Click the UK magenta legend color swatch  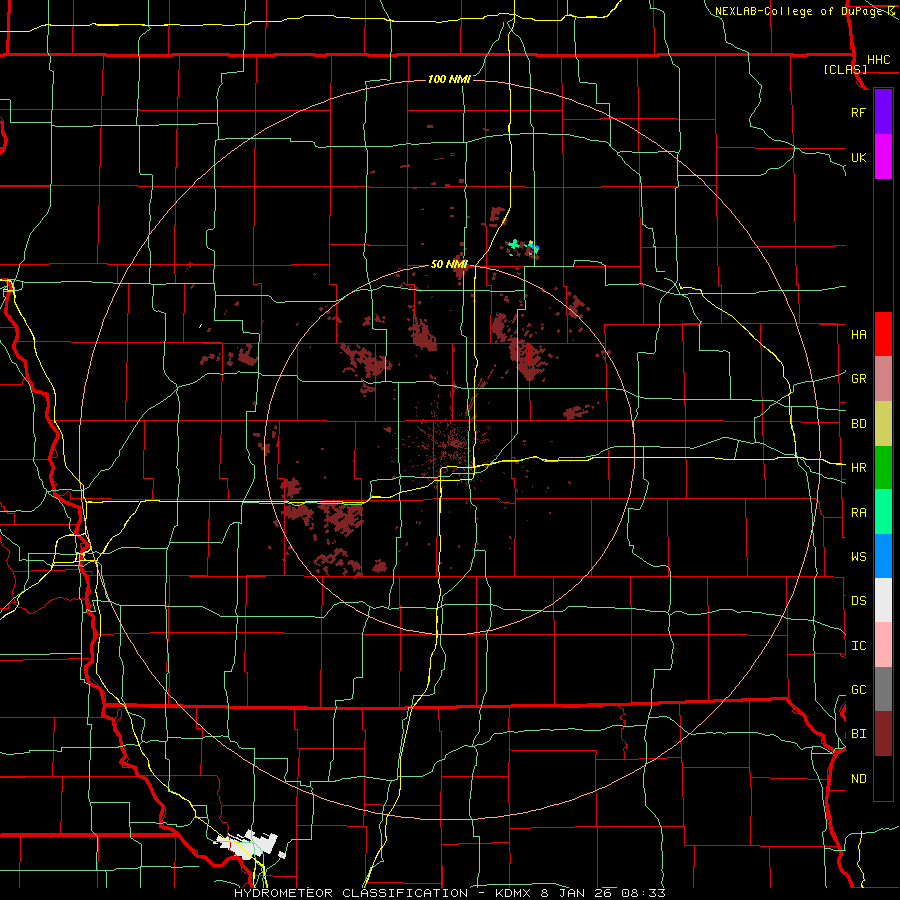click(883, 157)
